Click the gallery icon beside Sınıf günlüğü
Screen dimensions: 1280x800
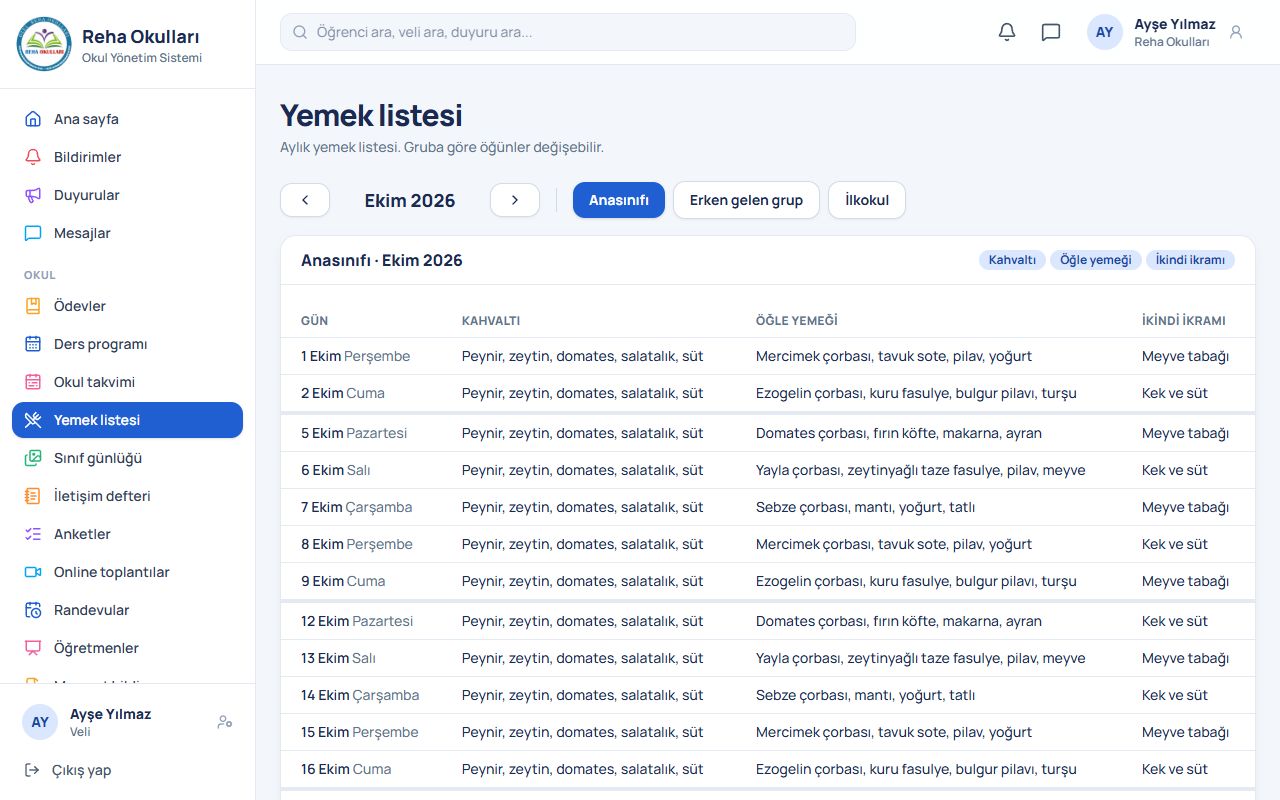click(x=33, y=458)
